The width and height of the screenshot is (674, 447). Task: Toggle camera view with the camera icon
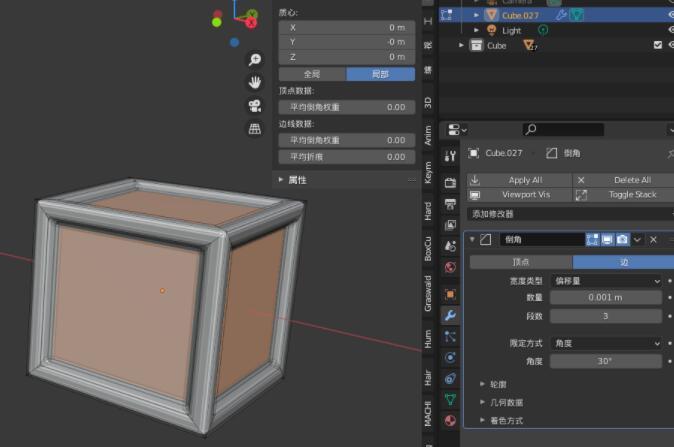(x=254, y=105)
